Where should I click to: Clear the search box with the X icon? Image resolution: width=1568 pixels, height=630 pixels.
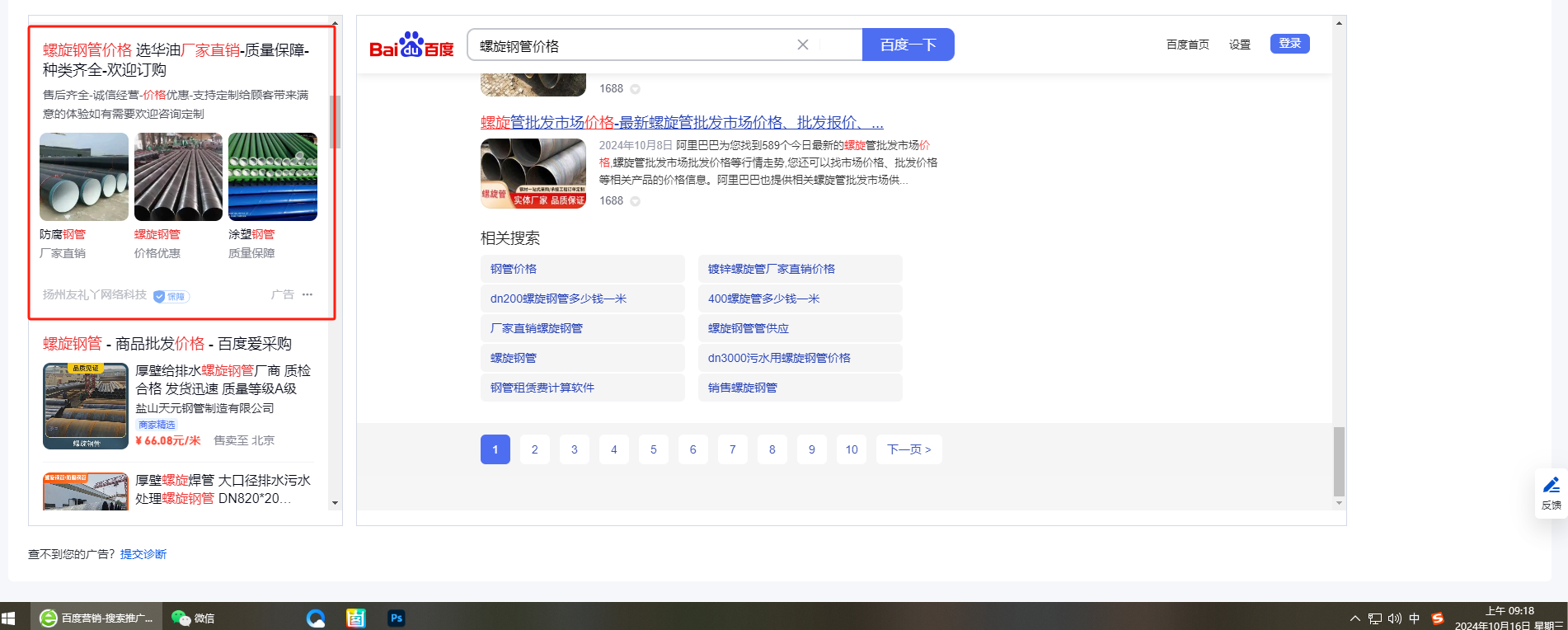pyautogui.click(x=803, y=45)
